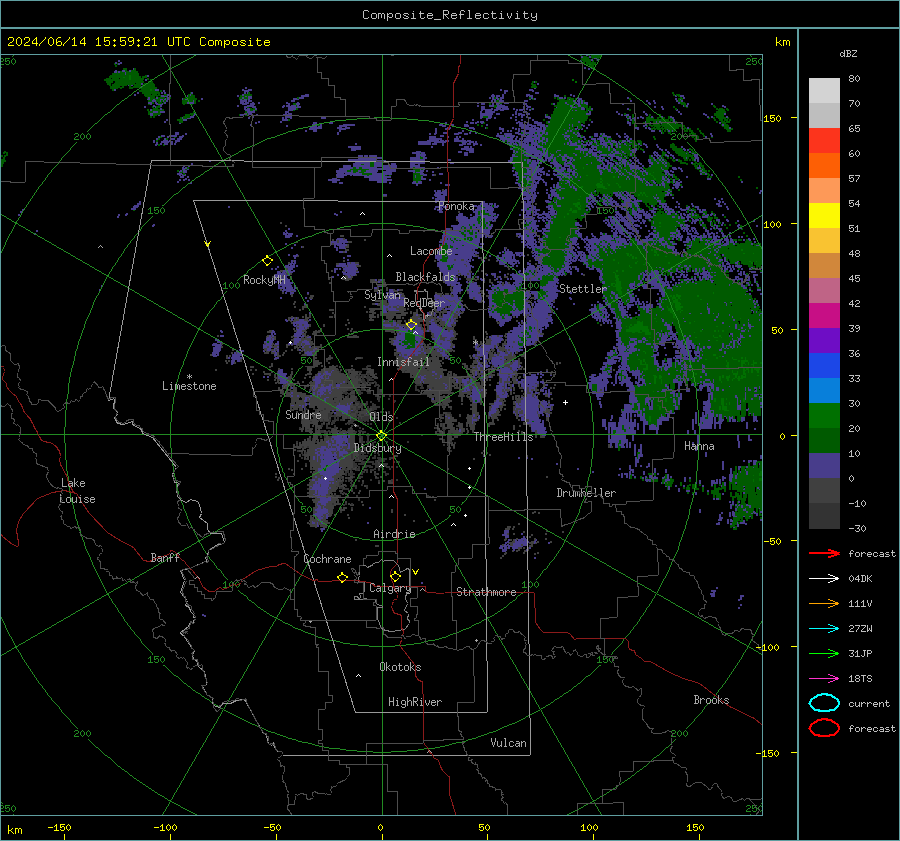Click the Ponoka city label

point(456,206)
